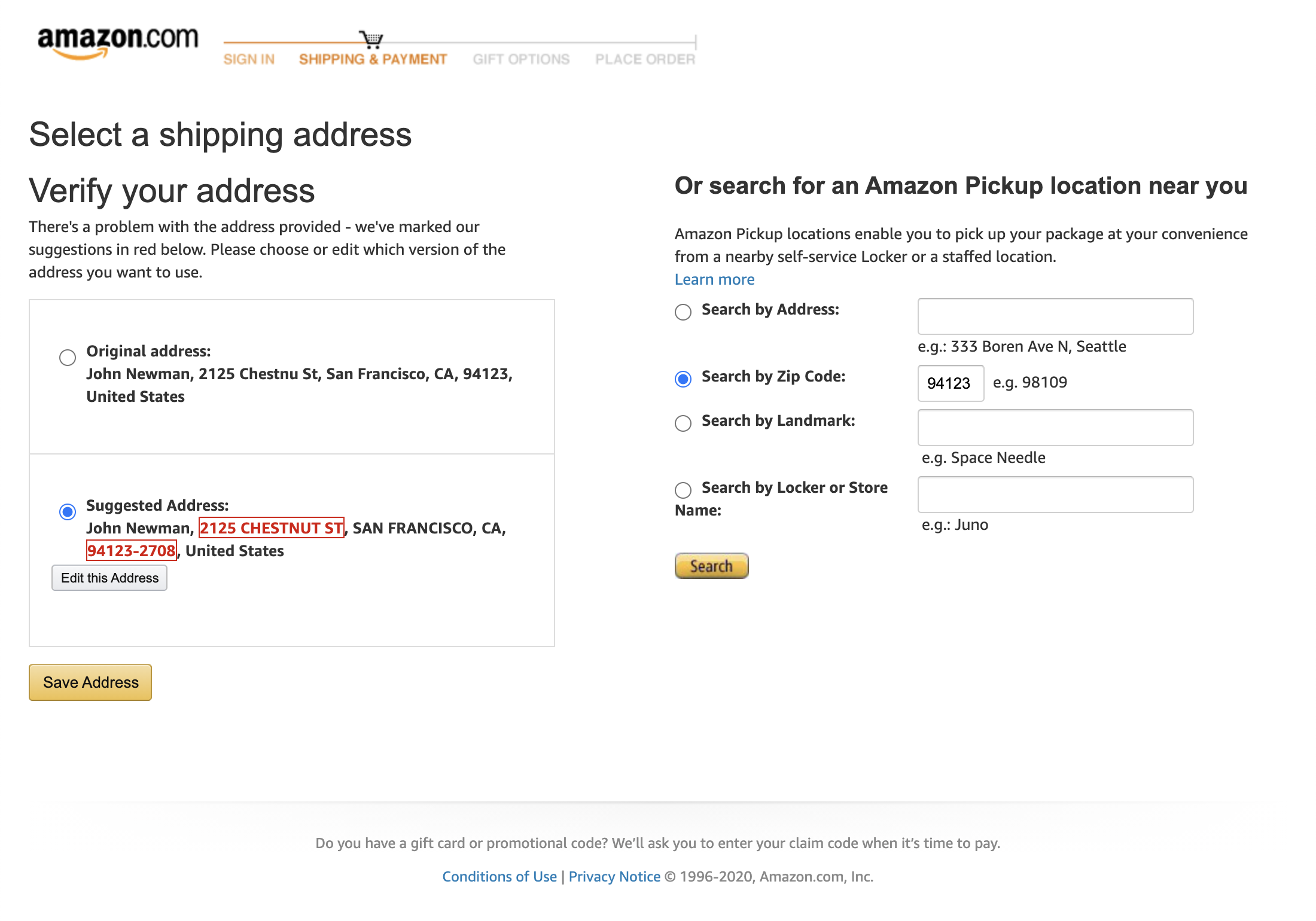1316x921 pixels.
Task: Select the Original address option
Action: 67,357
